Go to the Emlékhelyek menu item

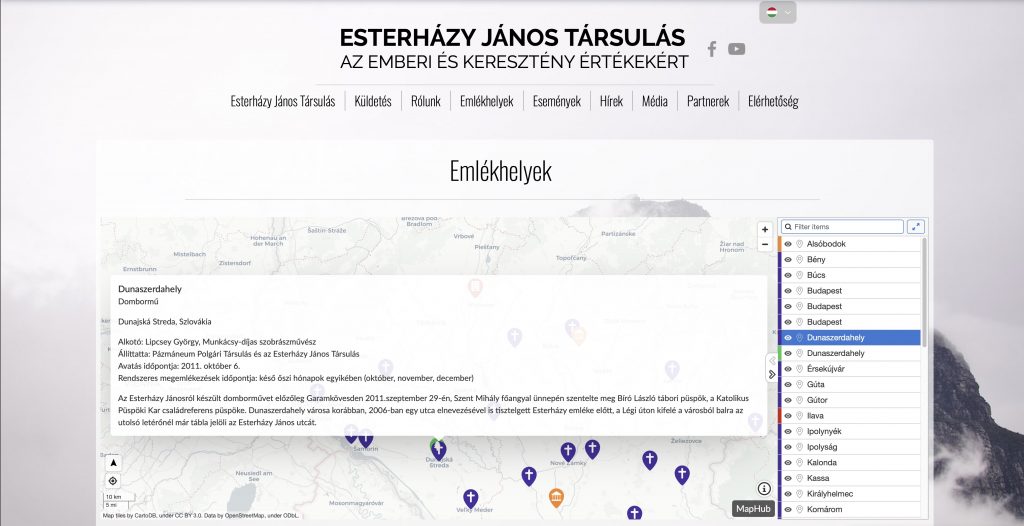point(487,101)
